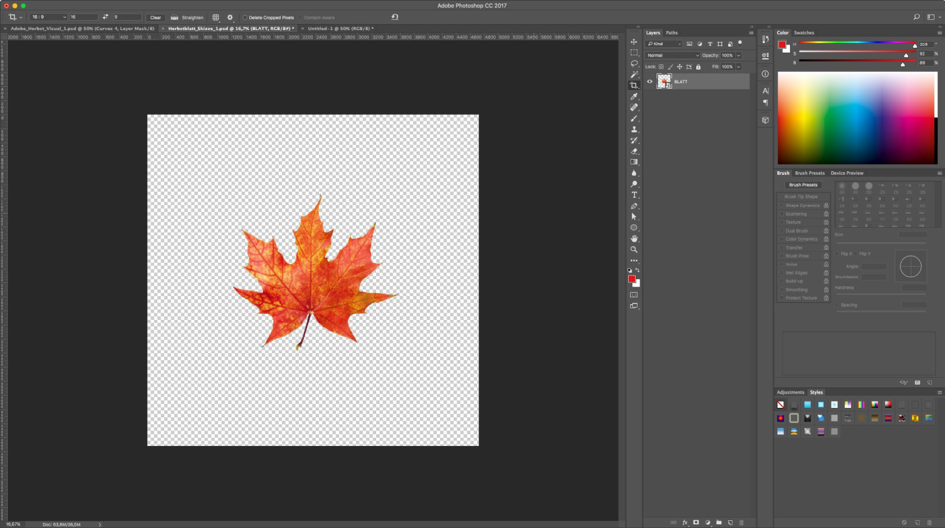The height and width of the screenshot is (528, 945).
Task: Select the Move tool
Action: coord(634,42)
